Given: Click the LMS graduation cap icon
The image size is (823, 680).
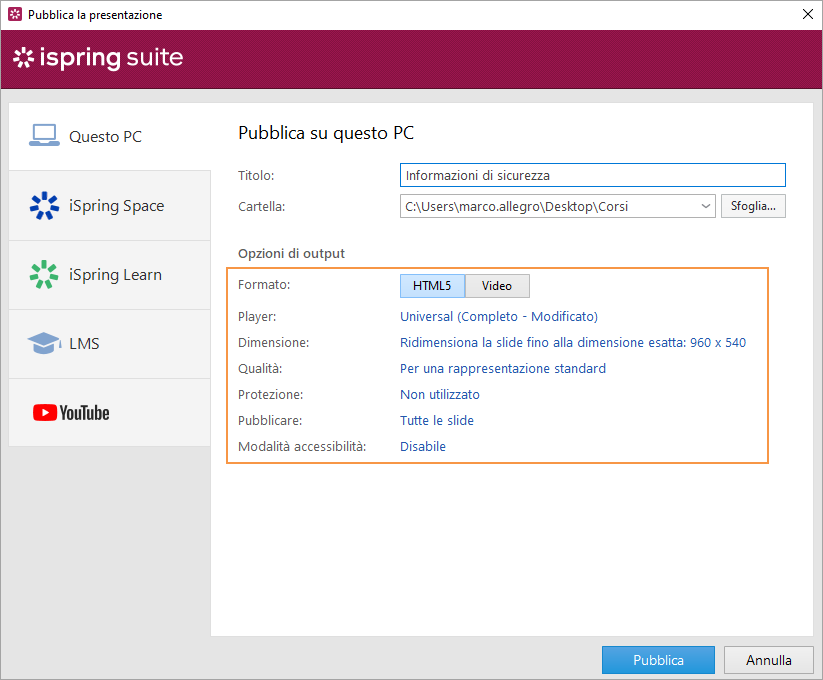Looking at the screenshot, I should 44,343.
